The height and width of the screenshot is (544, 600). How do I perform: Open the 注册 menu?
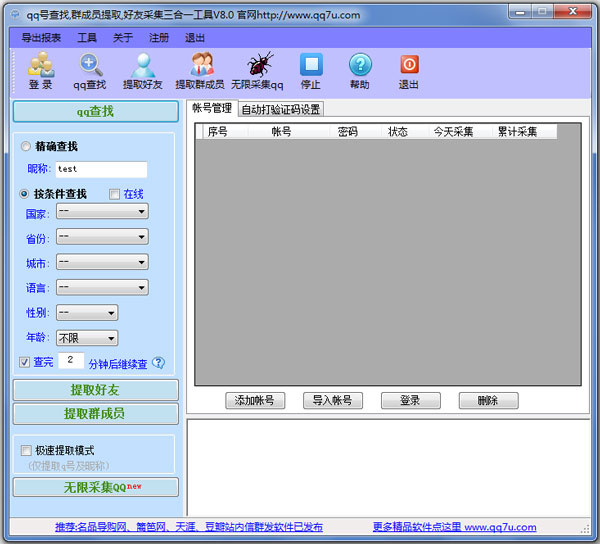(159, 38)
